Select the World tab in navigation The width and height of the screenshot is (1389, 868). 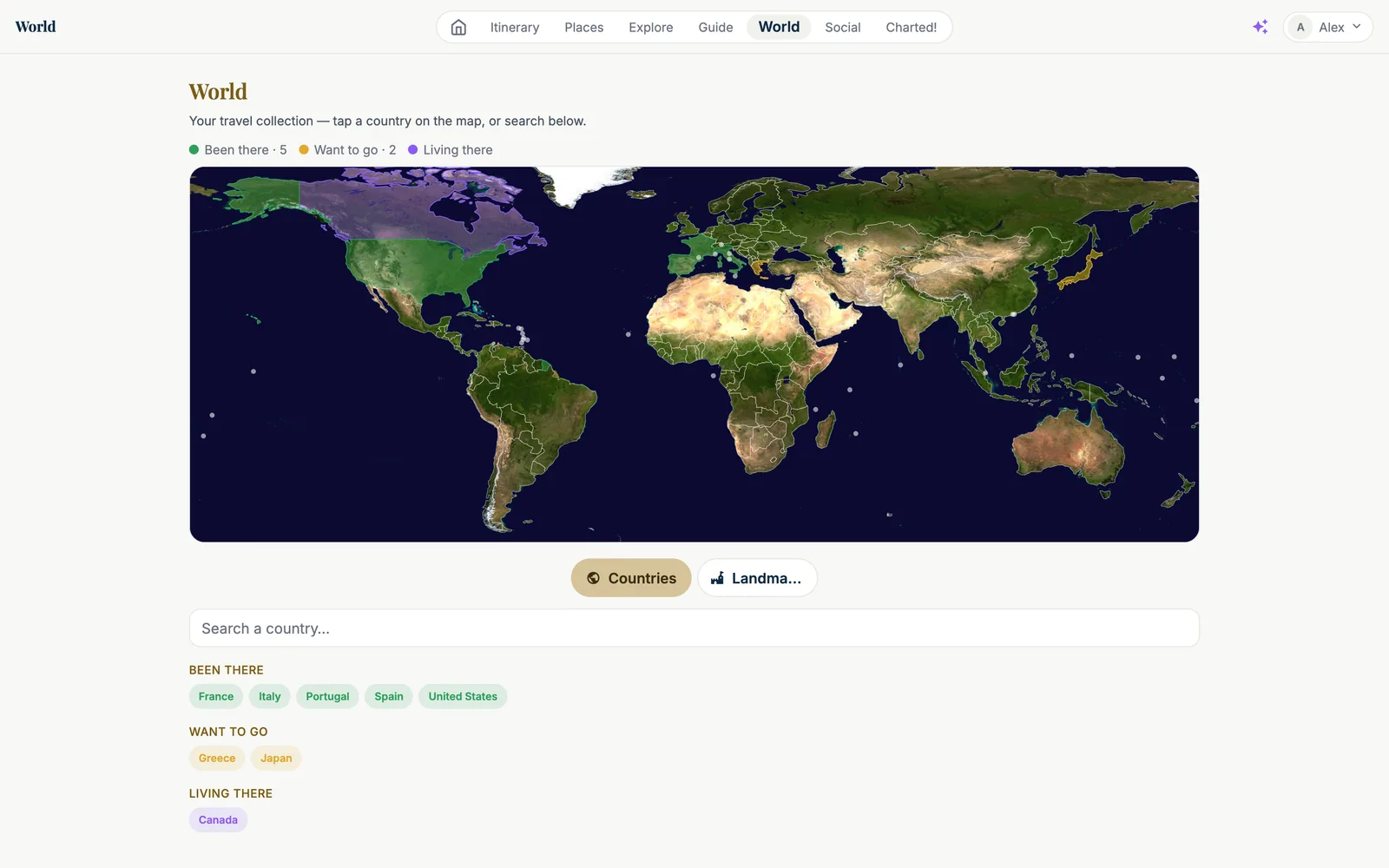[779, 27]
